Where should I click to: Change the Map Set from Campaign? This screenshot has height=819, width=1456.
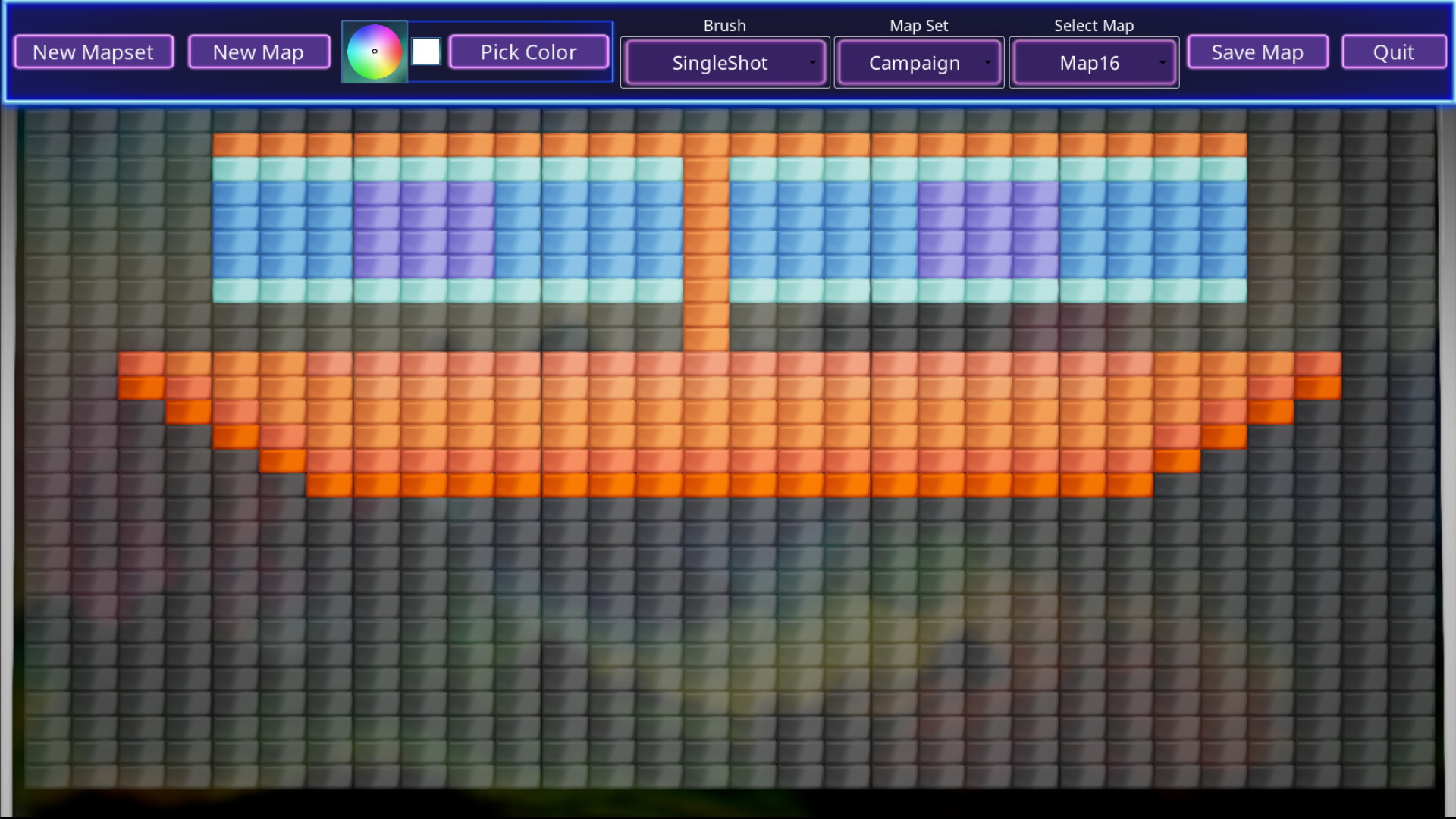pyautogui.click(x=914, y=63)
